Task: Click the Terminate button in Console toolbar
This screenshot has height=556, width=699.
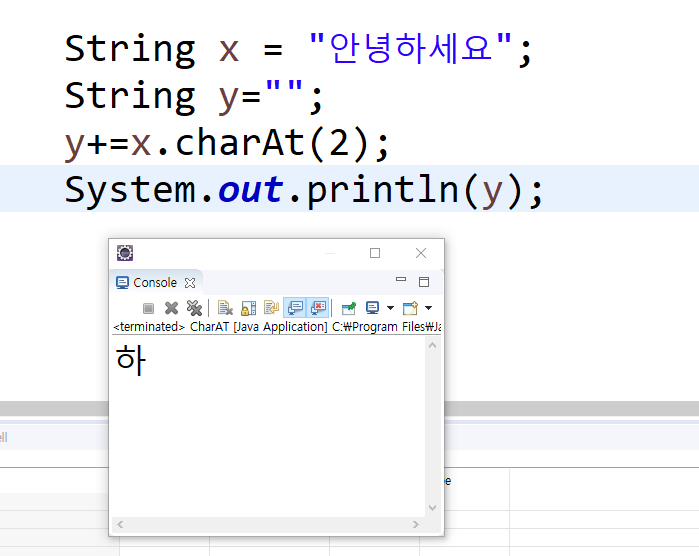Action: tap(148, 308)
